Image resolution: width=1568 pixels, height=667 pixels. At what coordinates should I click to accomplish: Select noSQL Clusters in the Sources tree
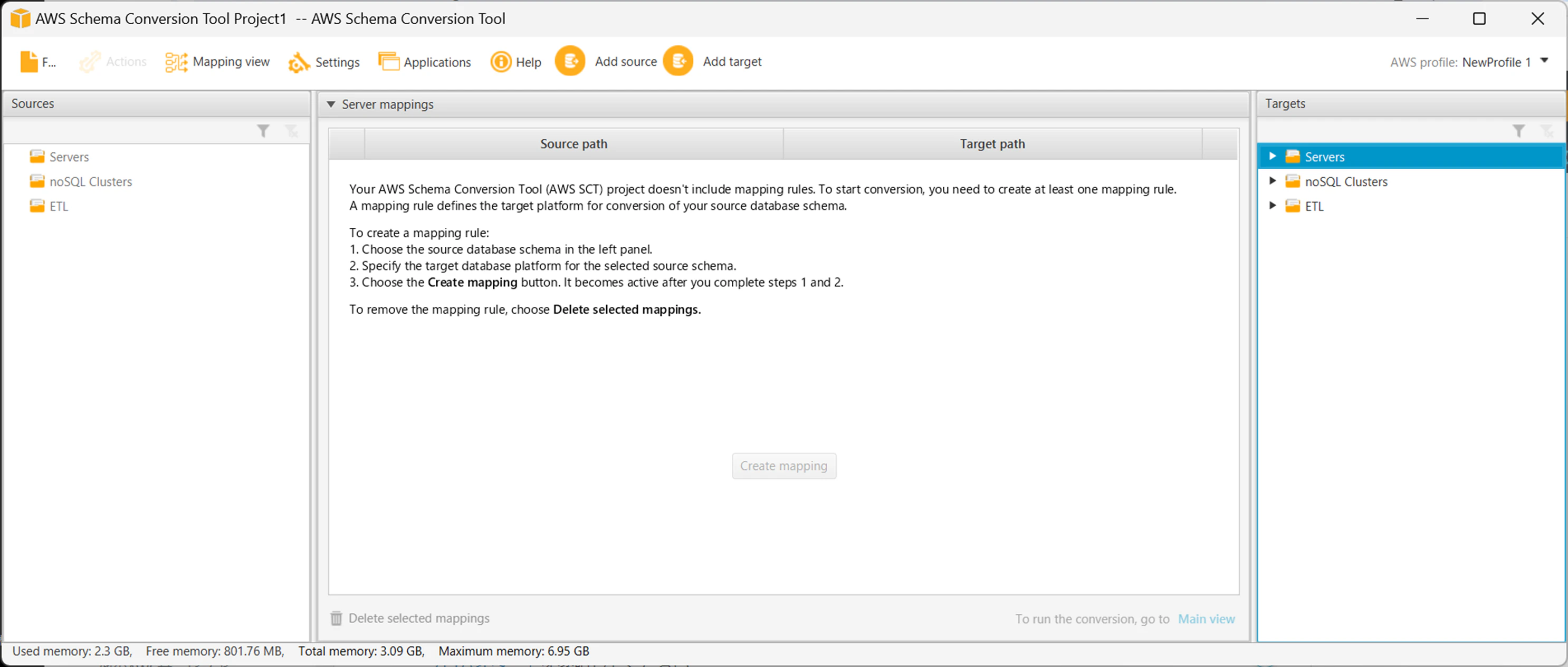(91, 182)
